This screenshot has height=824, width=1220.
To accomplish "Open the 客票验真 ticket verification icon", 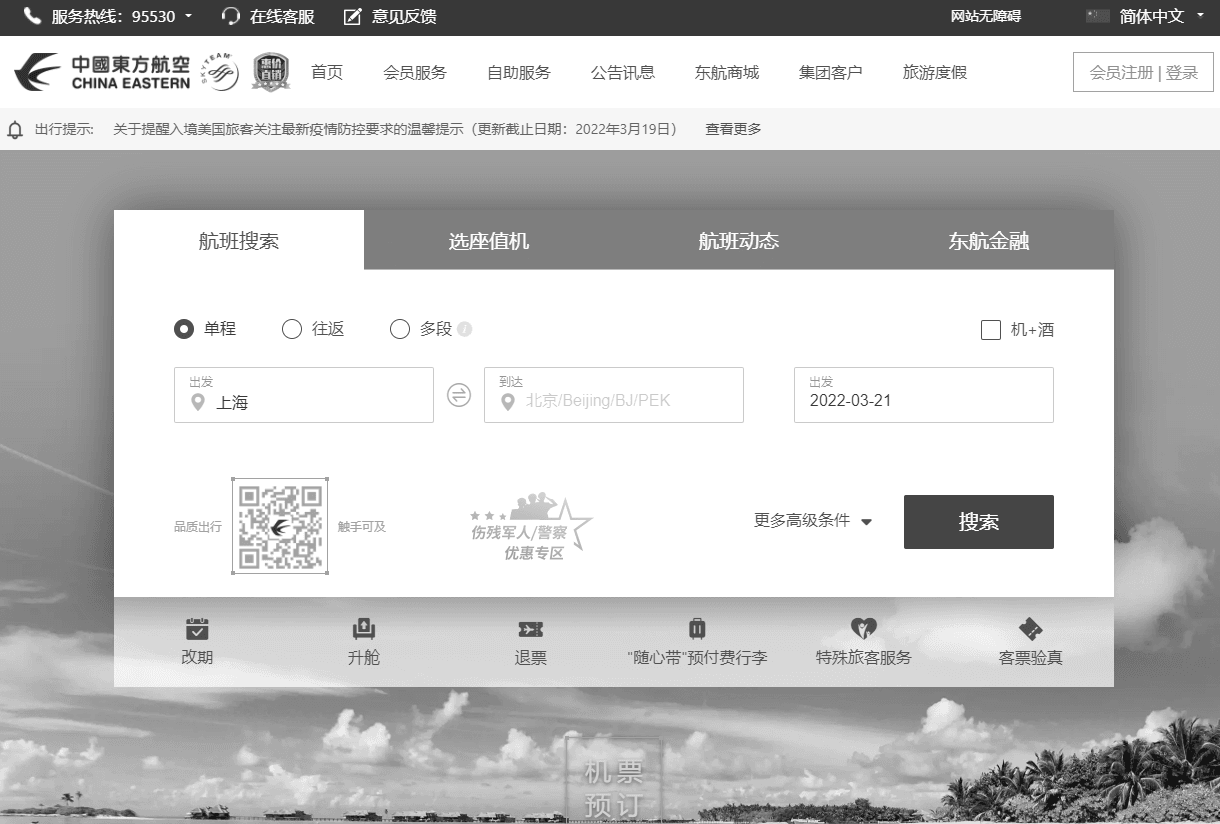I will point(1030,629).
